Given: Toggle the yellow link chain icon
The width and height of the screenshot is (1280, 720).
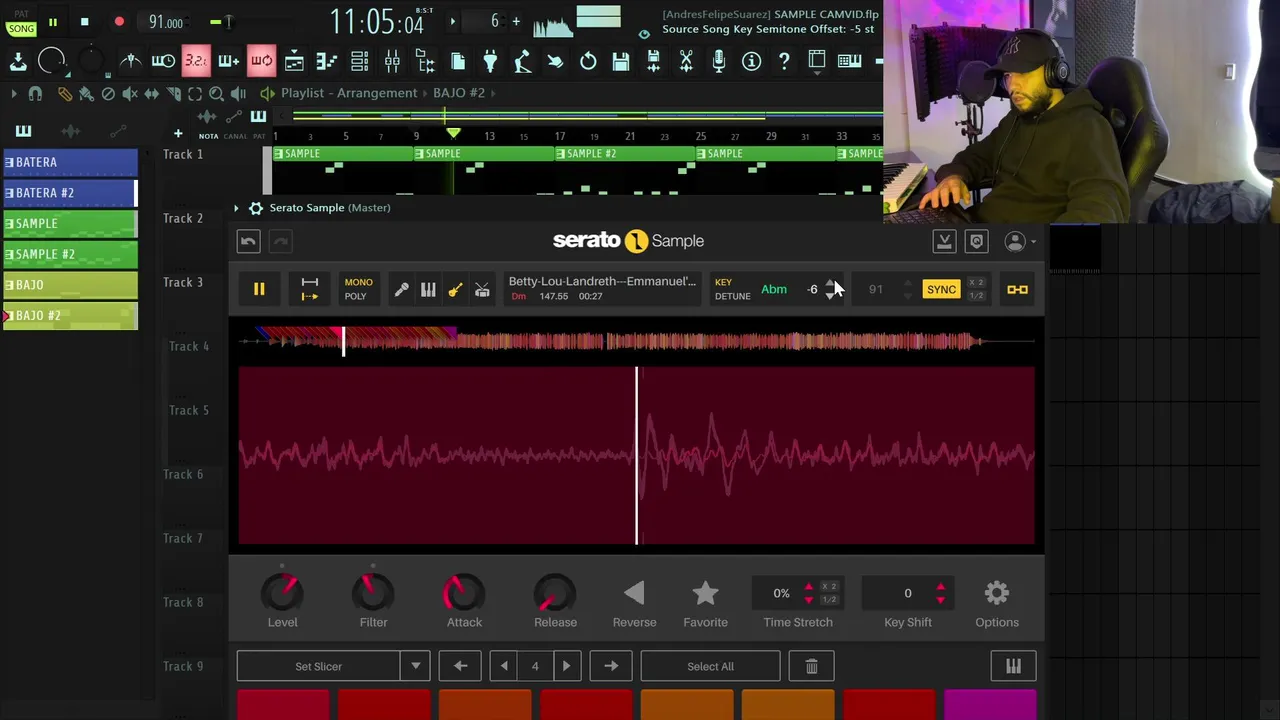Looking at the screenshot, I should (1017, 289).
